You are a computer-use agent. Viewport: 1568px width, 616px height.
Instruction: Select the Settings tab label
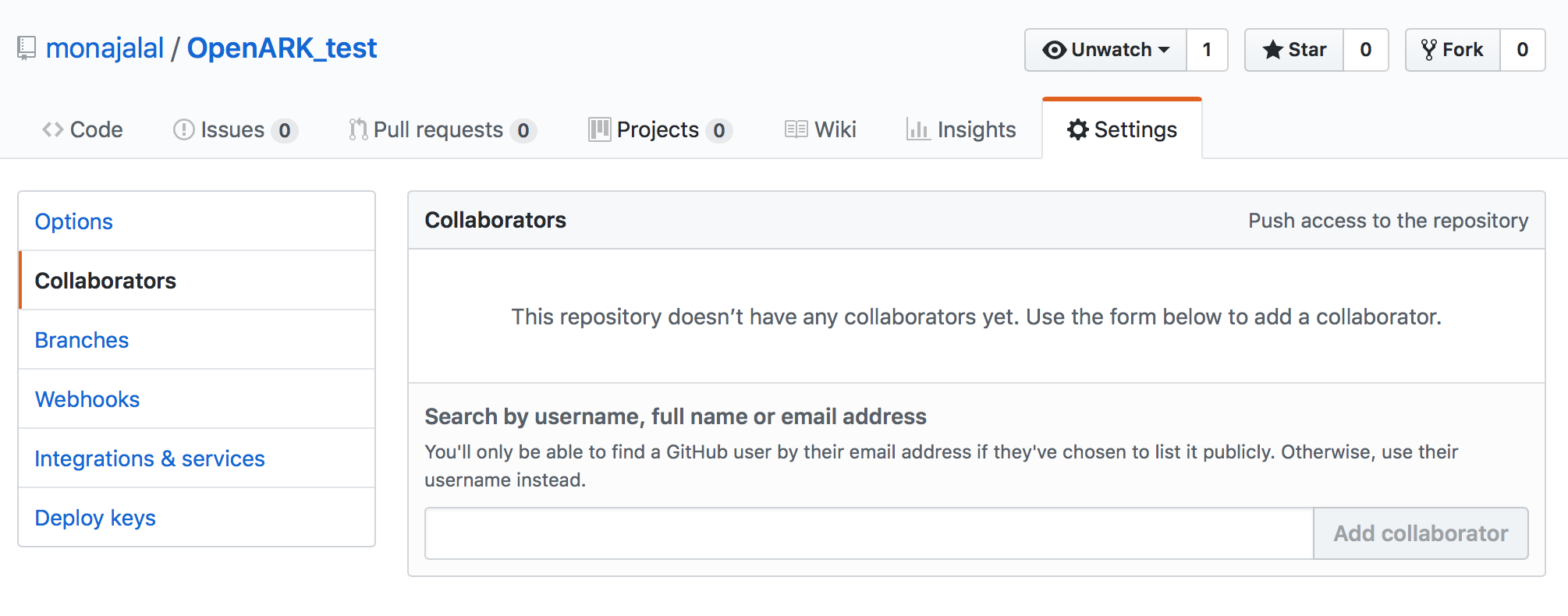[1135, 129]
